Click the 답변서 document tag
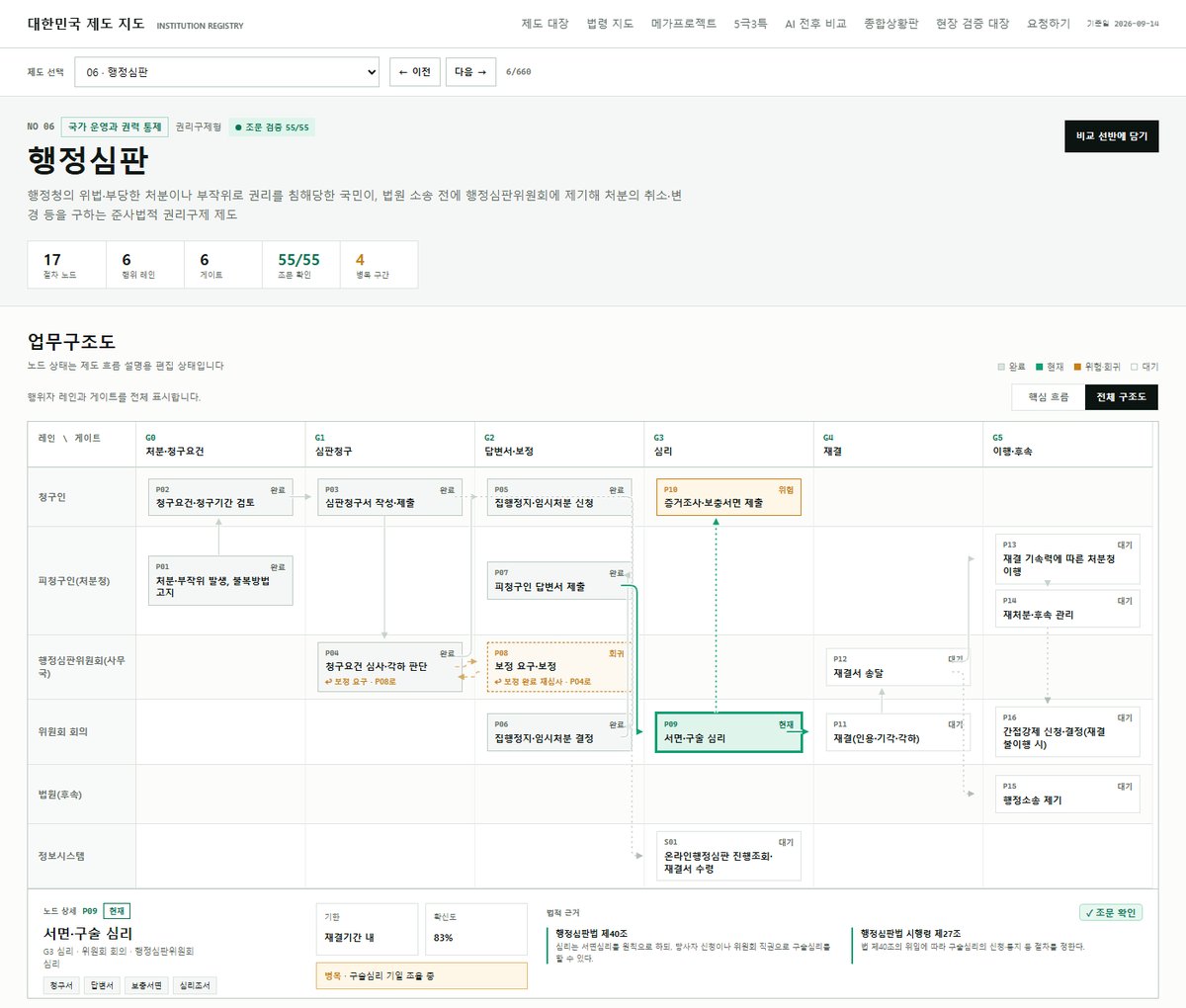This screenshot has height=1008, width=1186. pyautogui.click(x=103, y=985)
